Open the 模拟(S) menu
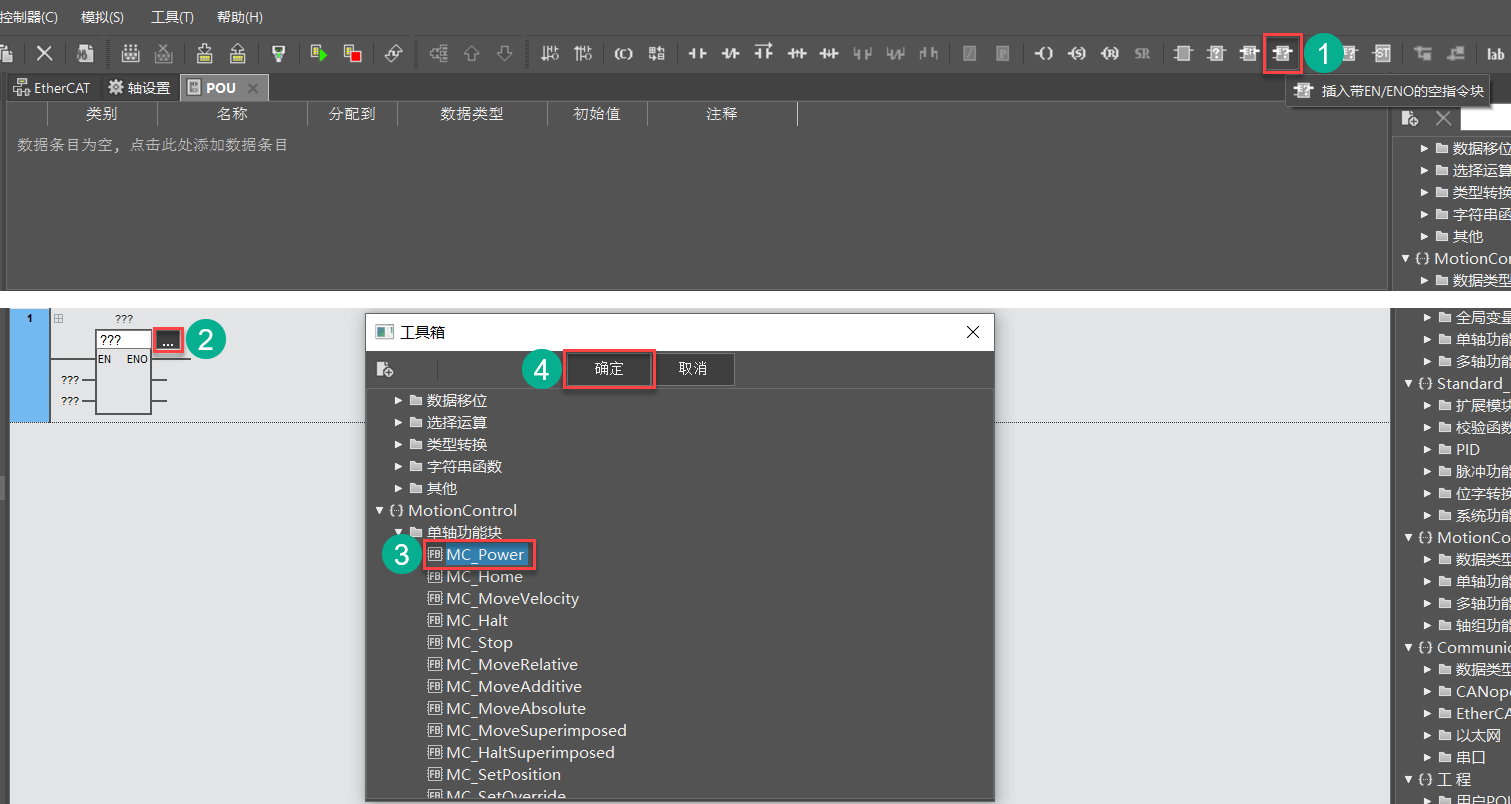1511x804 pixels. point(103,17)
